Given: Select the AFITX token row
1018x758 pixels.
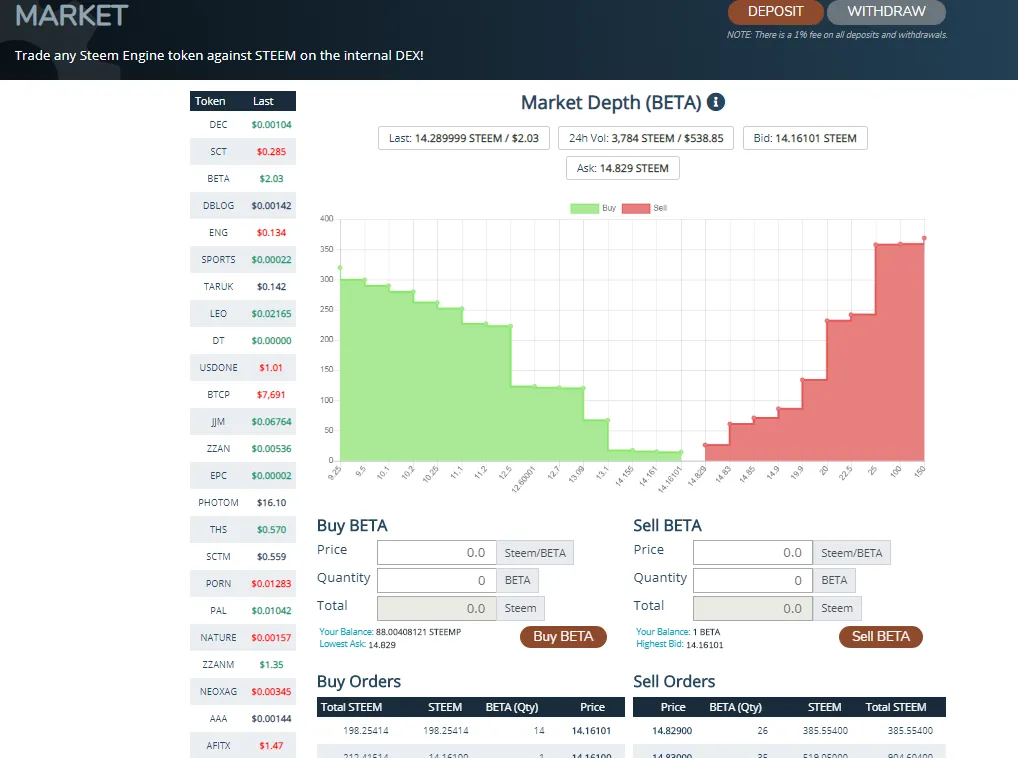Looking at the screenshot, I should 243,746.
